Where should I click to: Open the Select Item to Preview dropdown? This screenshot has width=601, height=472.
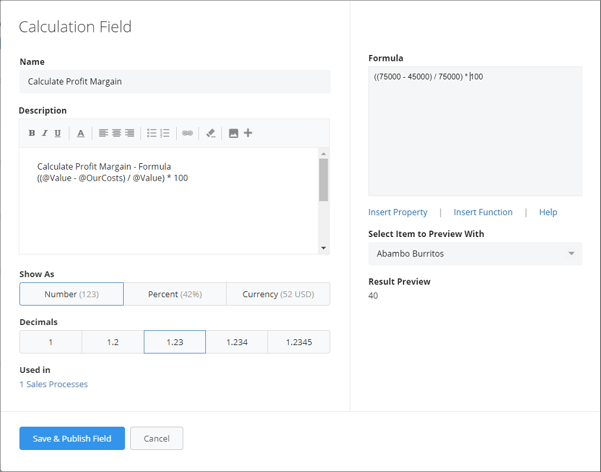475,254
